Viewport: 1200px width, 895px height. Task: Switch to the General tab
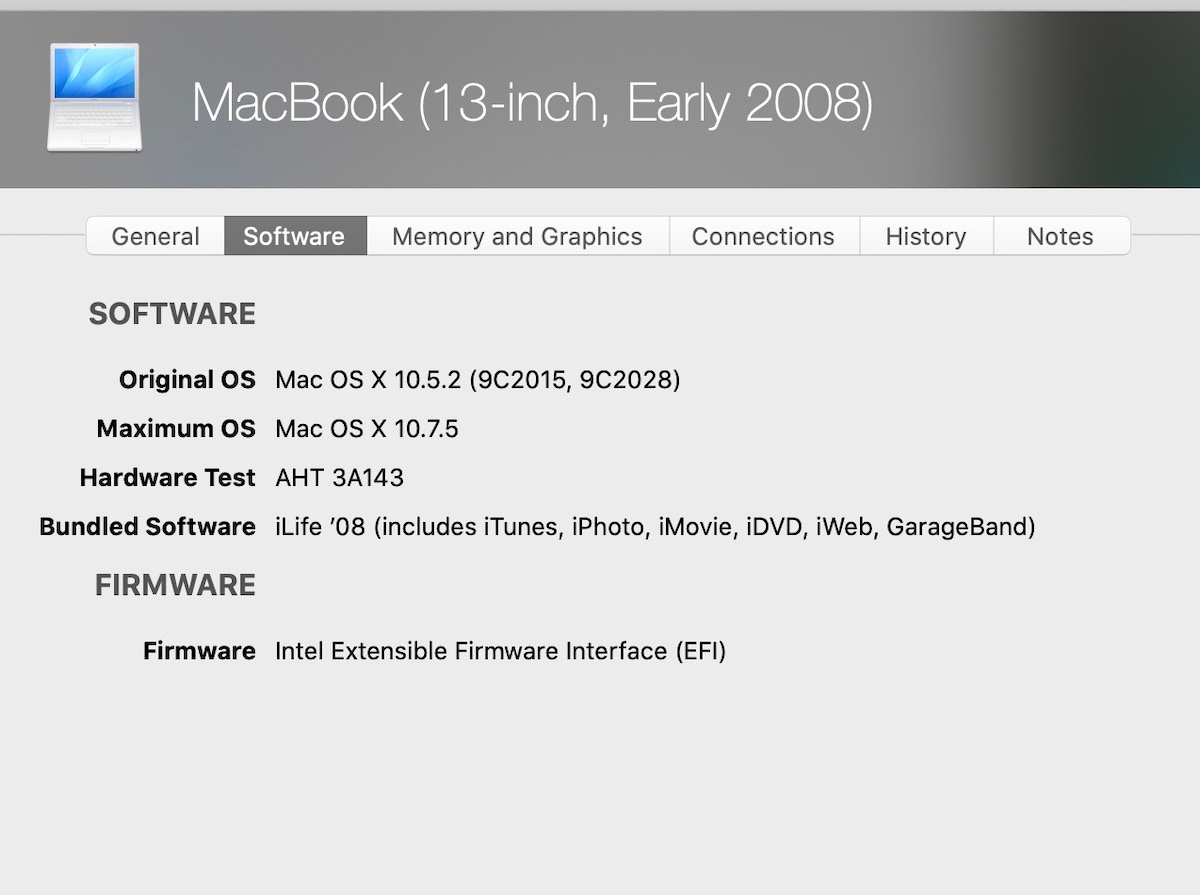tap(155, 236)
